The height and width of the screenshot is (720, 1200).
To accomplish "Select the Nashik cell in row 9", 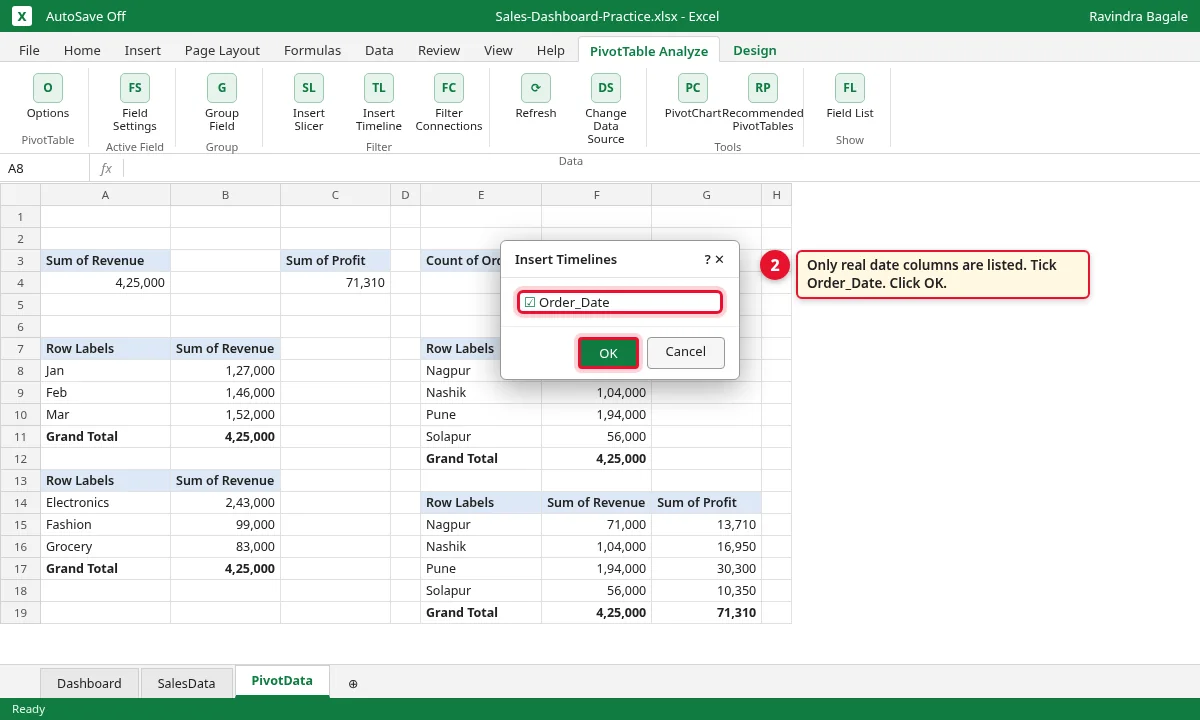I will click(481, 393).
